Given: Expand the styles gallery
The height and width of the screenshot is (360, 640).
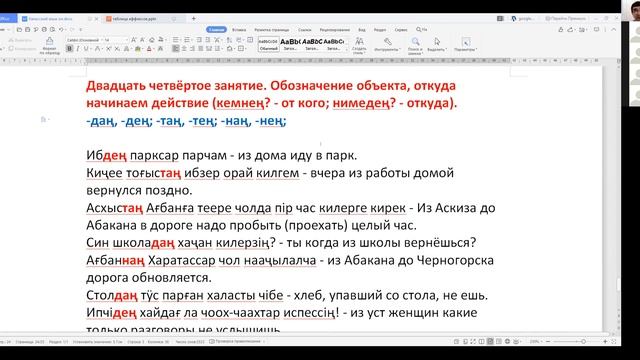Looking at the screenshot, I should (347, 49).
